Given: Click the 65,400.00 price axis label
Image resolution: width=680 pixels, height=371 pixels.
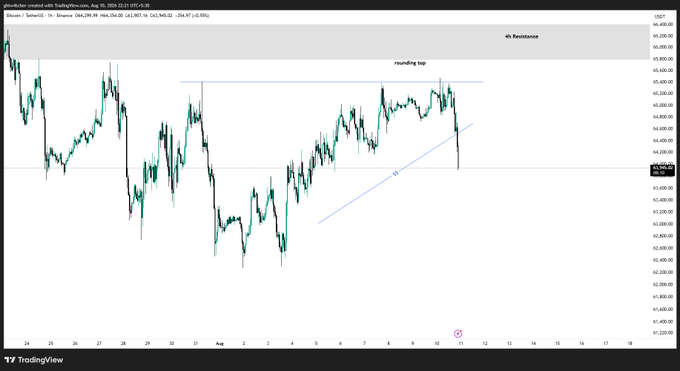Looking at the screenshot, I should click(663, 82).
